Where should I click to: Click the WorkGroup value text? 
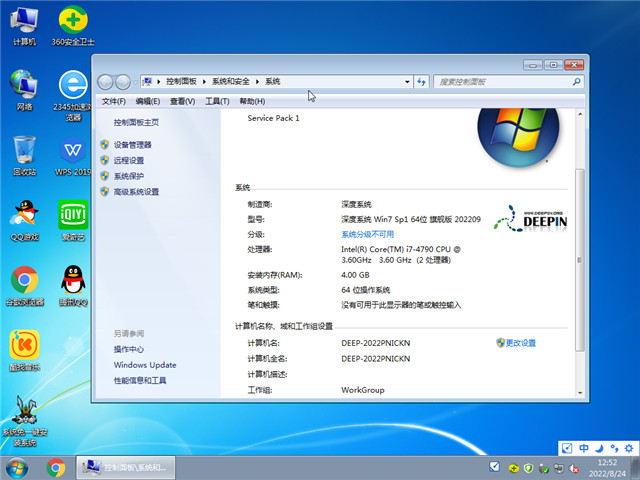pos(363,390)
